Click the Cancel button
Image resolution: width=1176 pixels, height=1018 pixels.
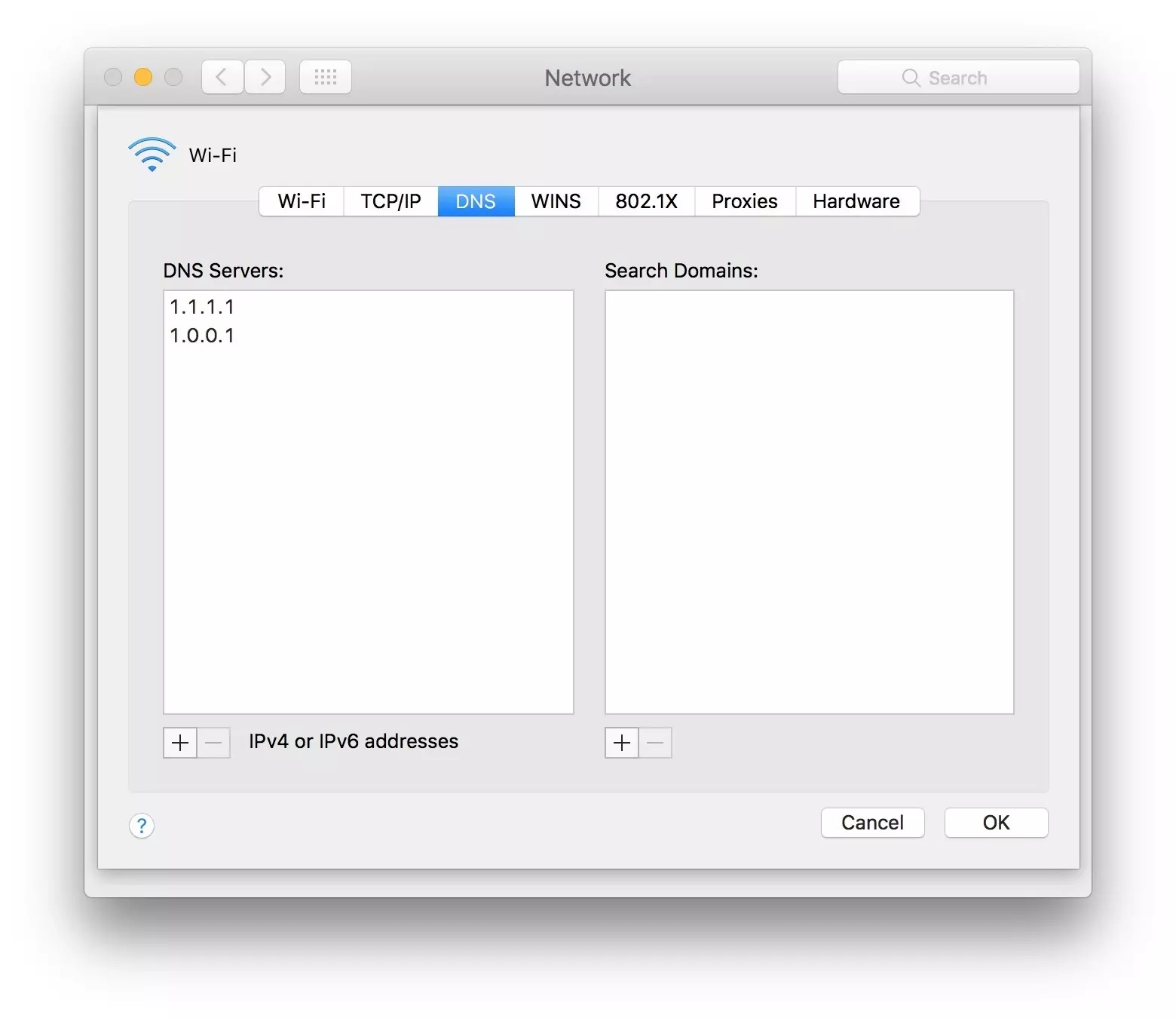pos(873,823)
